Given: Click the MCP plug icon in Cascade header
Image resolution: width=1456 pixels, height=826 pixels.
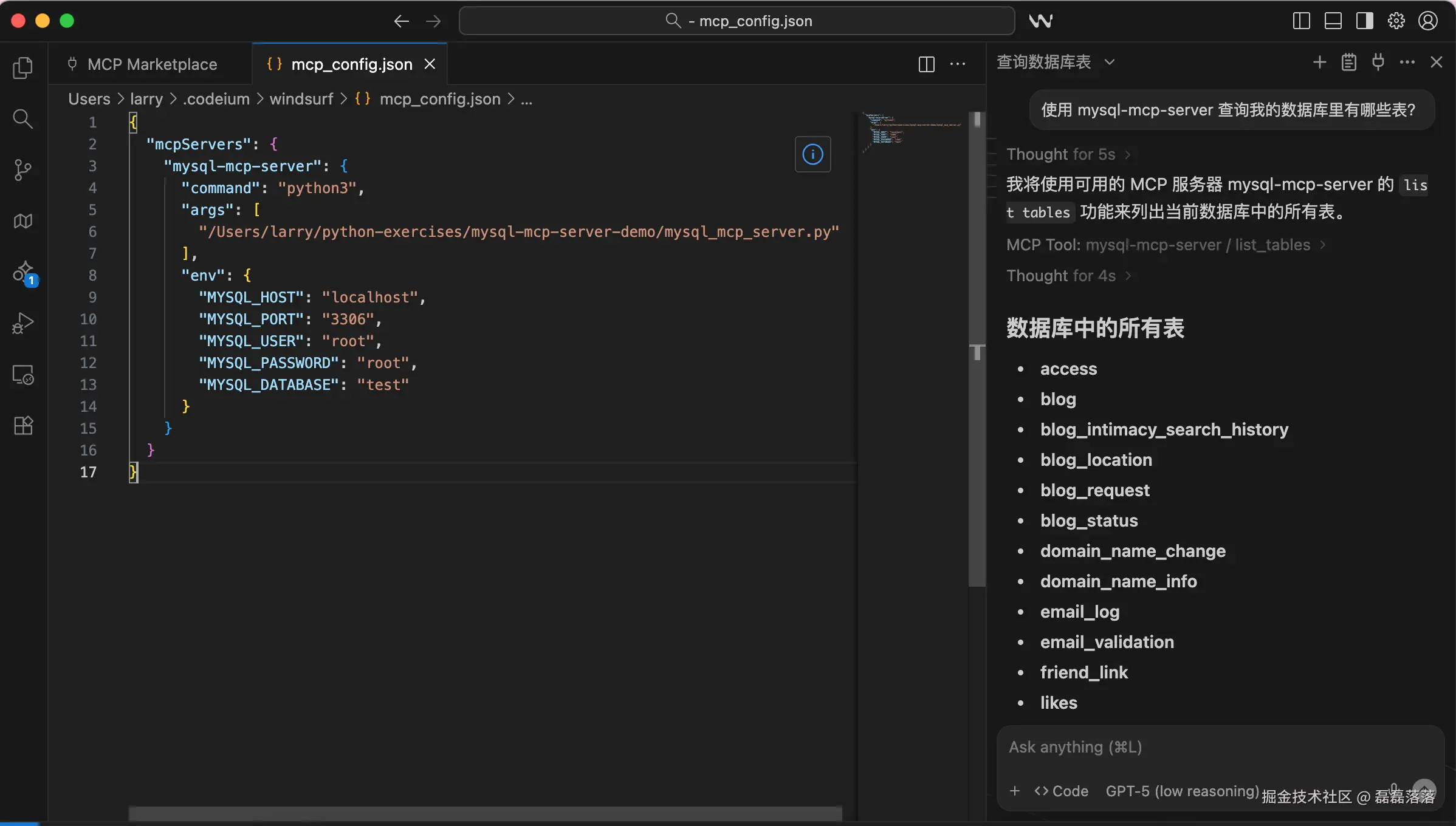Looking at the screenshot, I should point(1378,62).
